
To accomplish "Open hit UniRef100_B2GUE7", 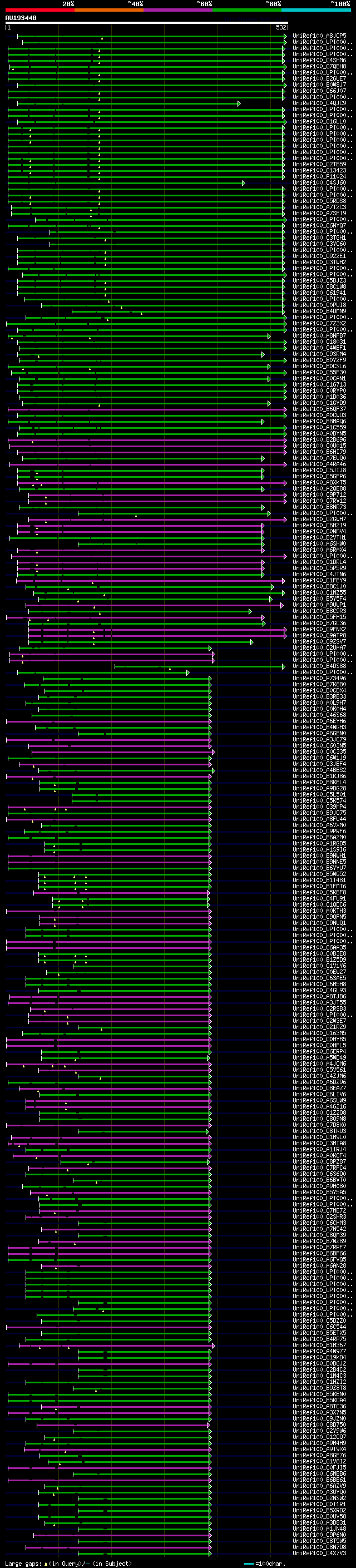I will coord(319,78).
